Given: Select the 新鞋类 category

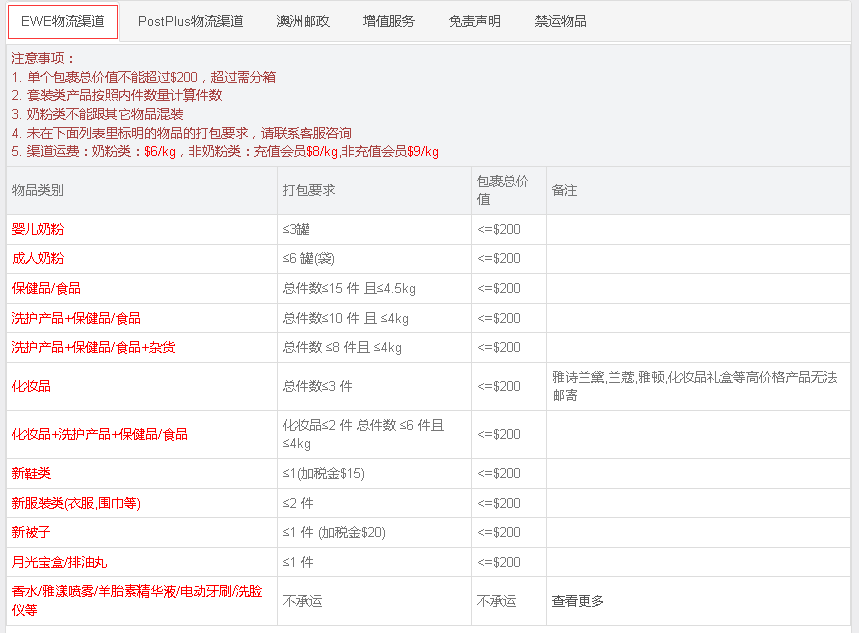Looking at the screenshot, I should (x=31, y=473).
